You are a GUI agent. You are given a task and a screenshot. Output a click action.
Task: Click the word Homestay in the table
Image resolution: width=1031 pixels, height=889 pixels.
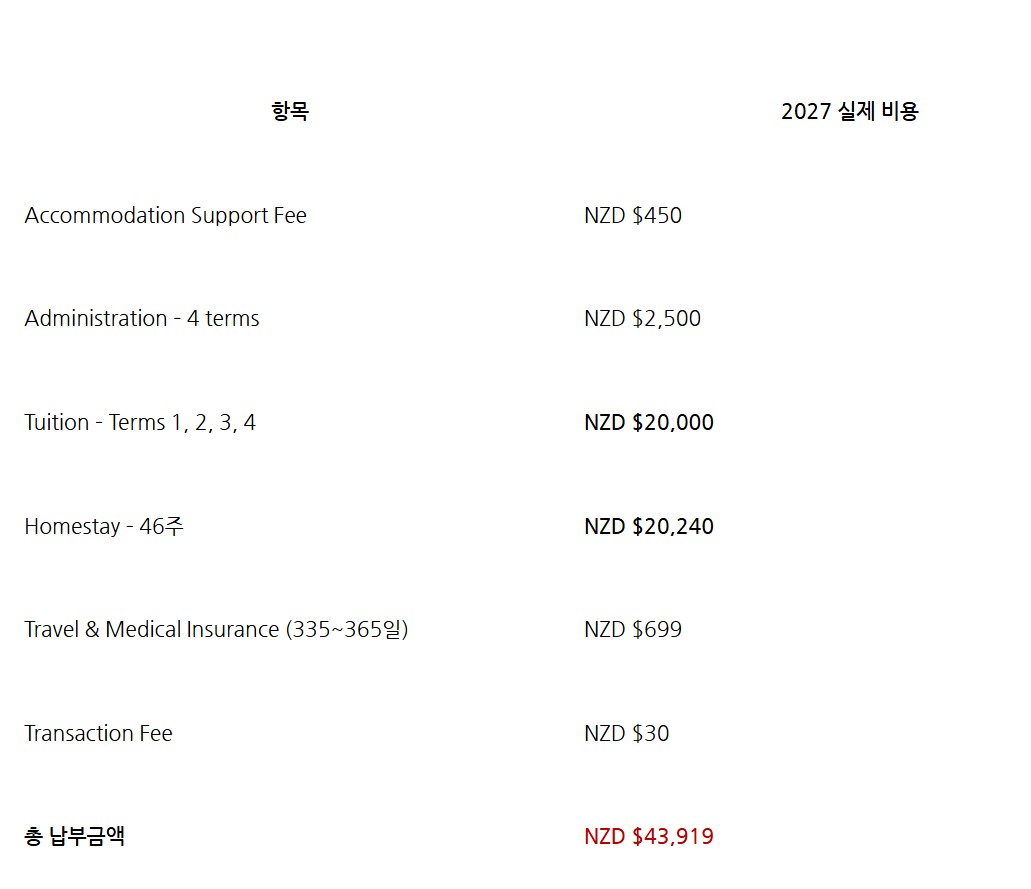pos(72,527)
